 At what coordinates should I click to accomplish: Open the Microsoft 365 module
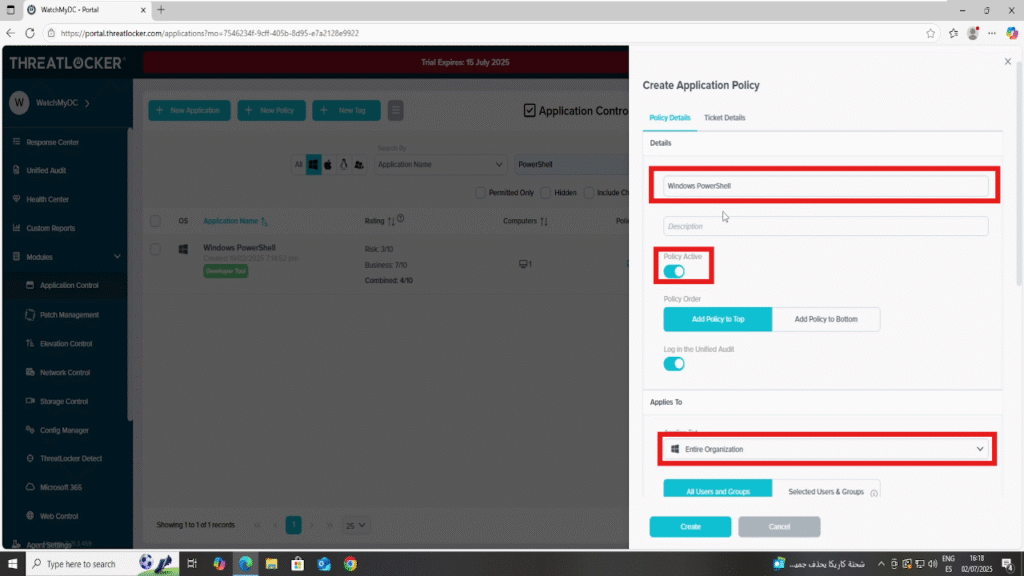click(60, 487)
